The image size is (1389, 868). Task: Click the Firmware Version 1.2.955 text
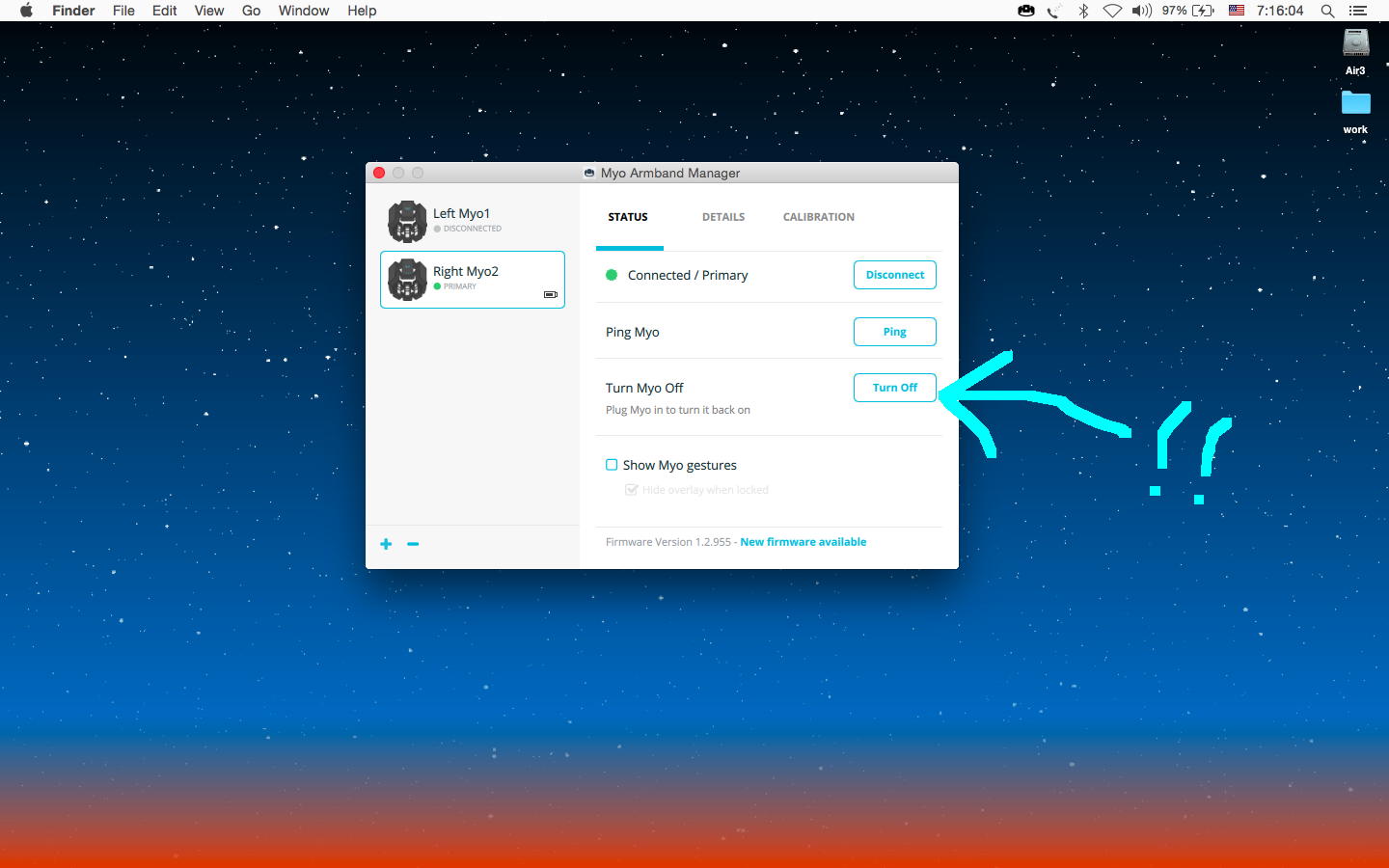[668, 542]
